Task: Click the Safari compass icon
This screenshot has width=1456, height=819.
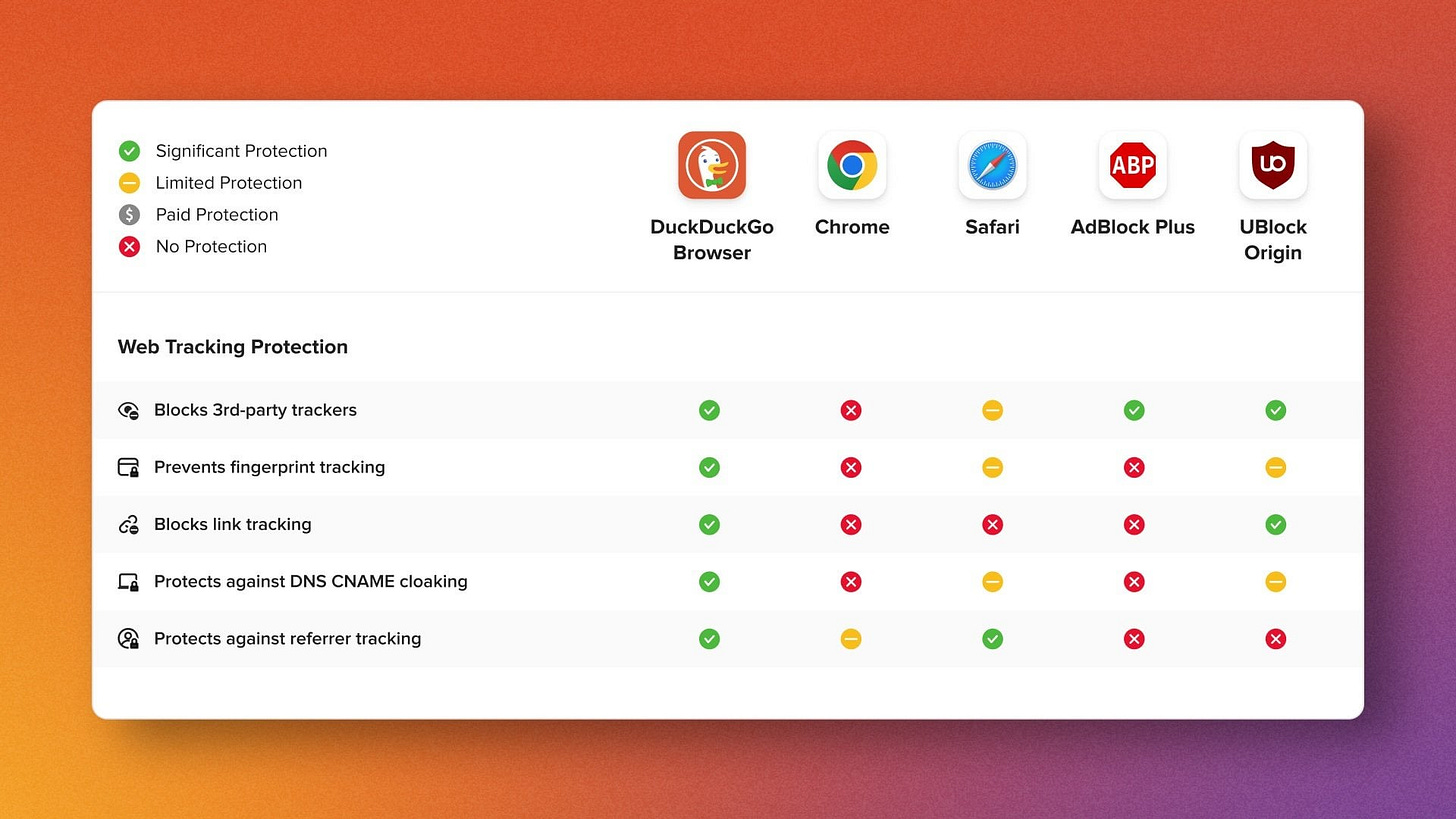Action: (x=992, y=165)
